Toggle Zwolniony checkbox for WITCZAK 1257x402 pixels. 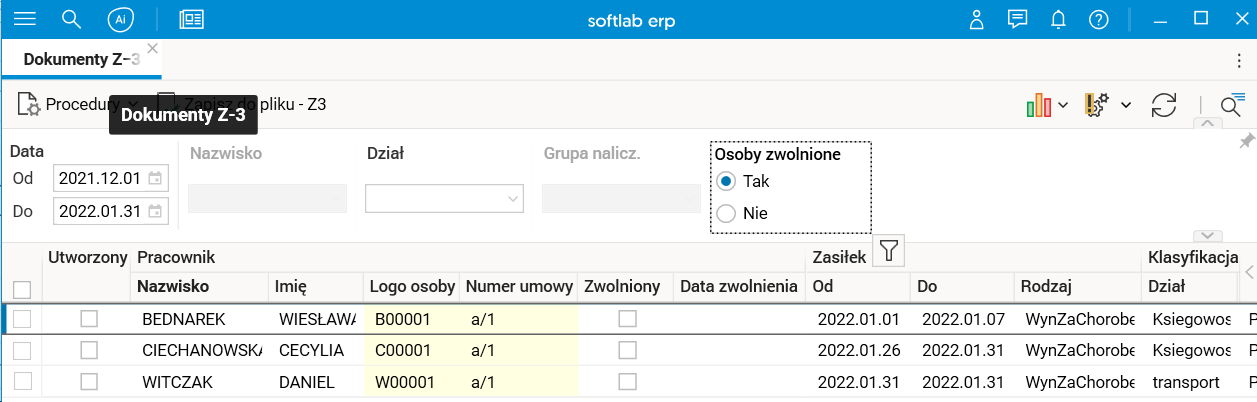[x=627, y=382]
